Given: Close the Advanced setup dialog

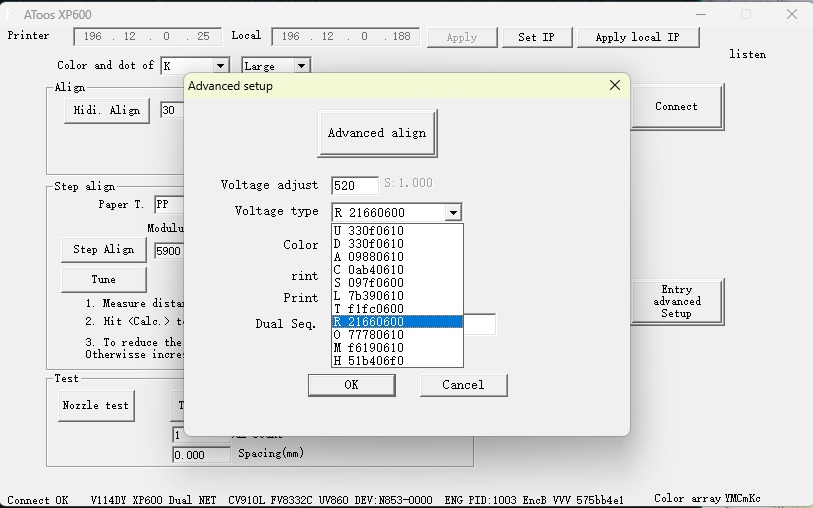Looking at the screenshot, I should coord(615,85).
